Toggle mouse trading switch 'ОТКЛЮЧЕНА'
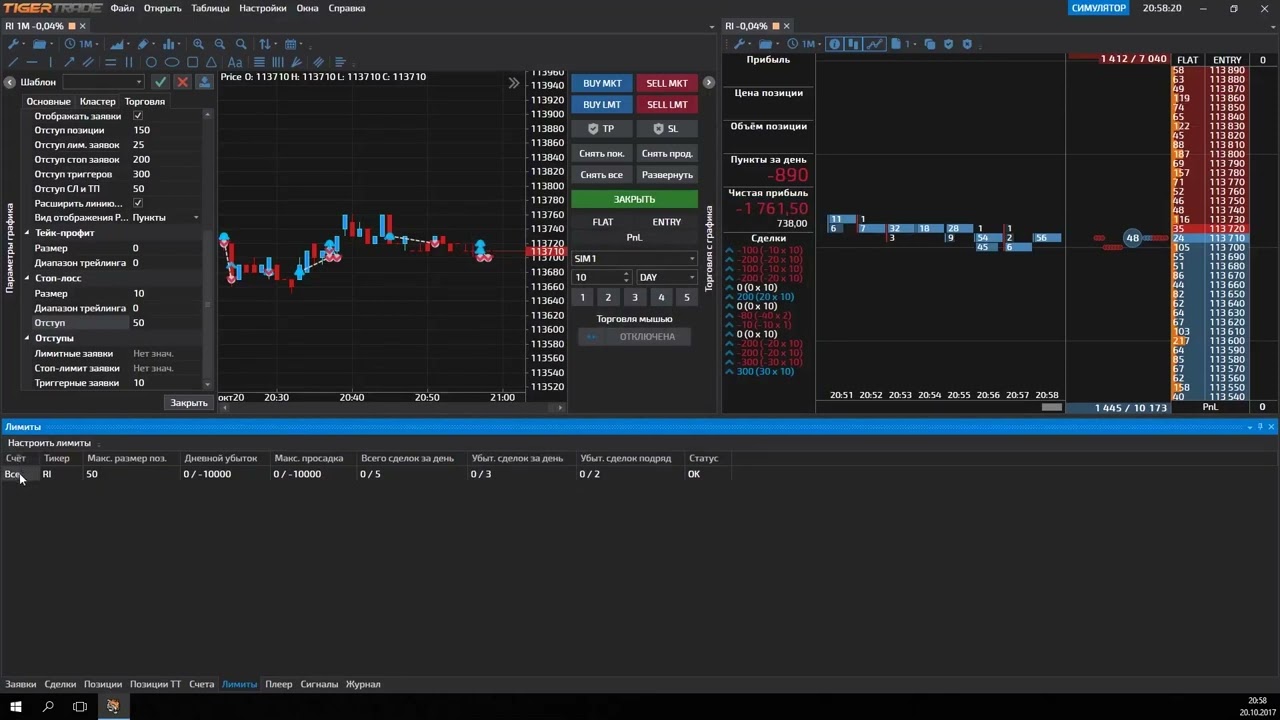Image resolution: width=1280 pixels, height=720 pixels. pos(634,336)
